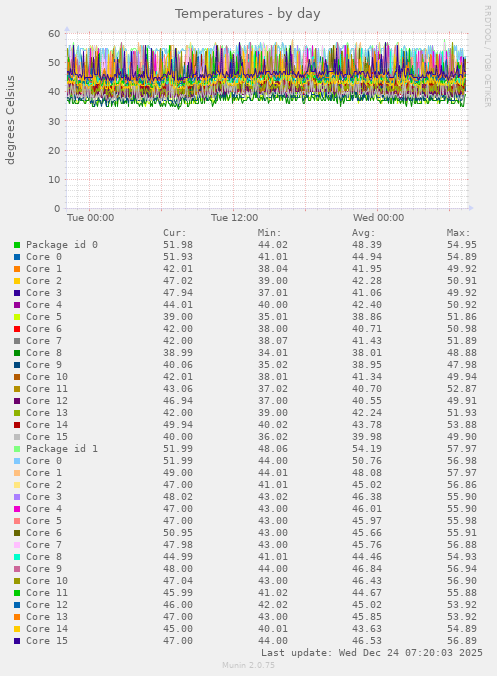Image resolution: width=497 pixels, height=676 pixels.
Task: Click the Core 3 label averaging 46.38
Action: click(44, 497)
